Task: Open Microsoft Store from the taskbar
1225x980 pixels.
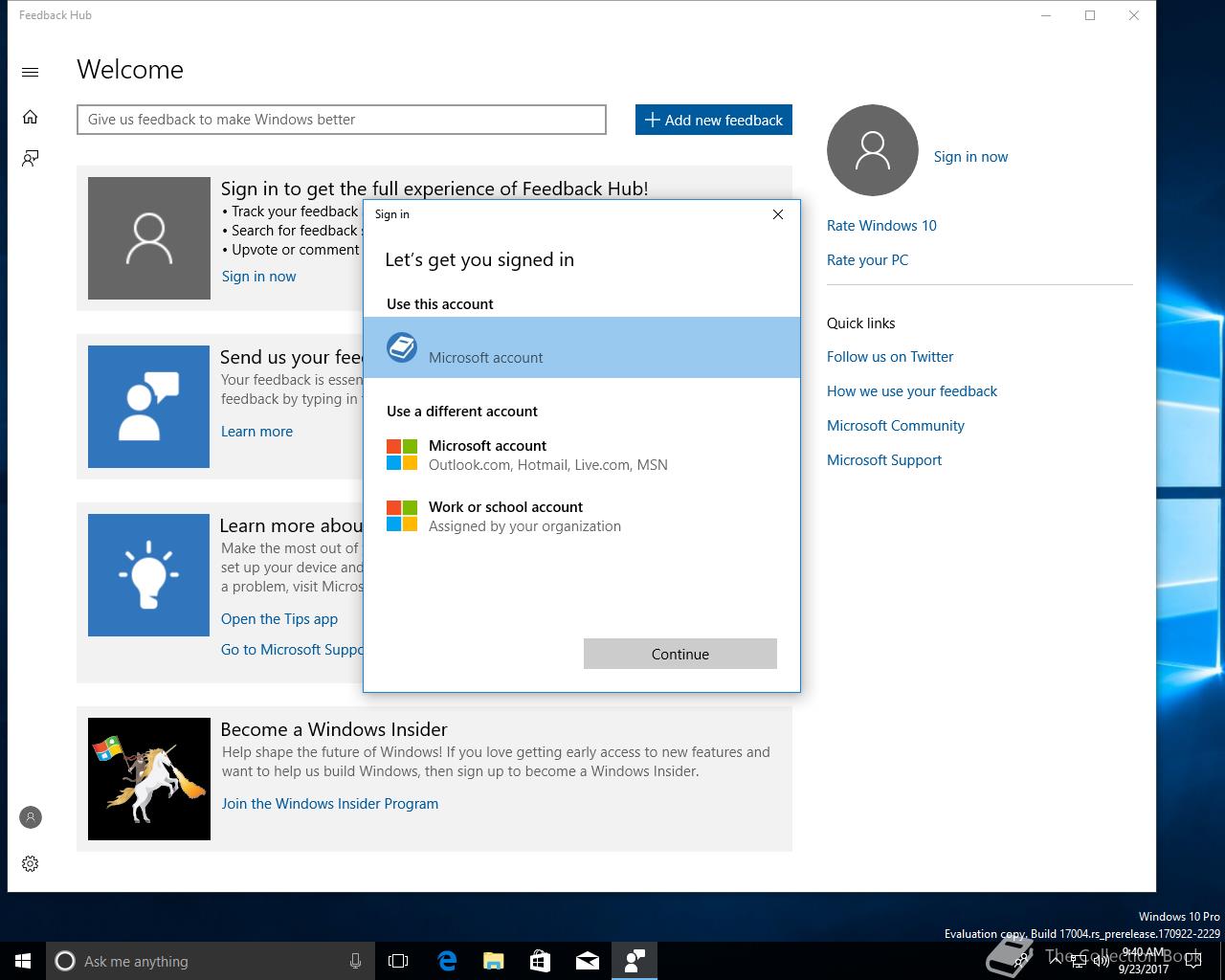Action: tap(540, 961)
